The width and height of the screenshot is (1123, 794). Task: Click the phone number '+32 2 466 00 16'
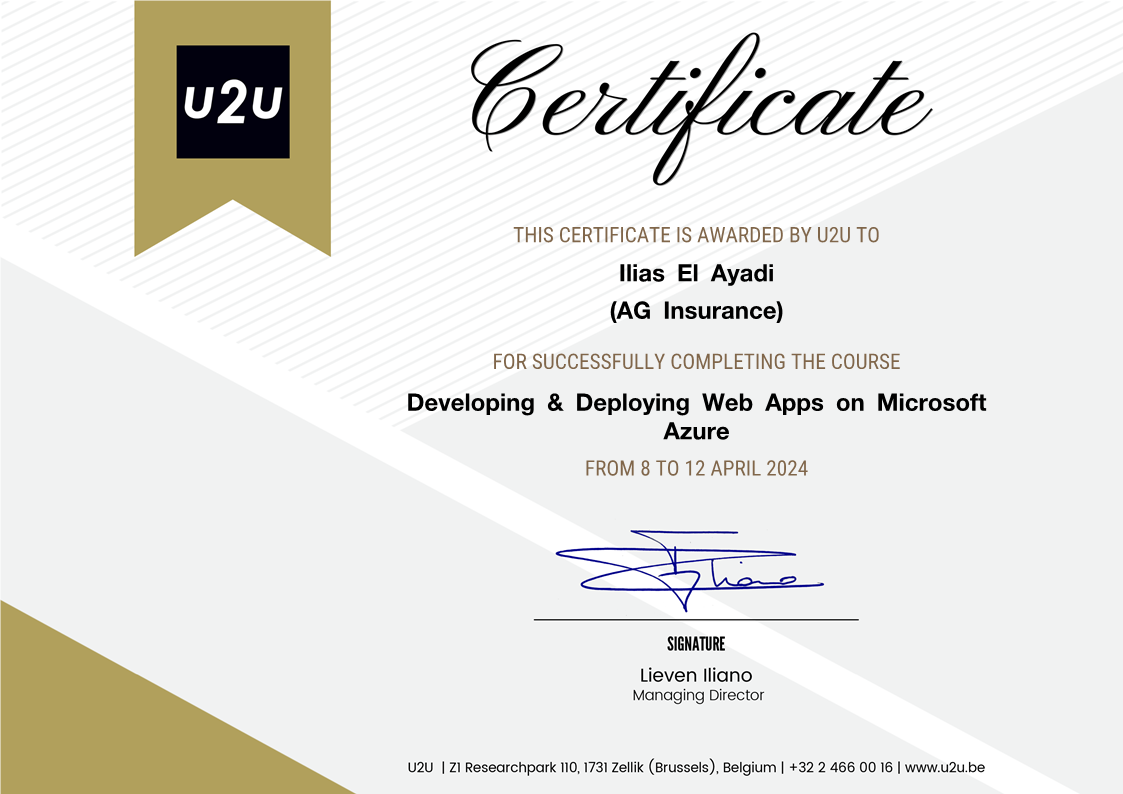tap(841, 768)
